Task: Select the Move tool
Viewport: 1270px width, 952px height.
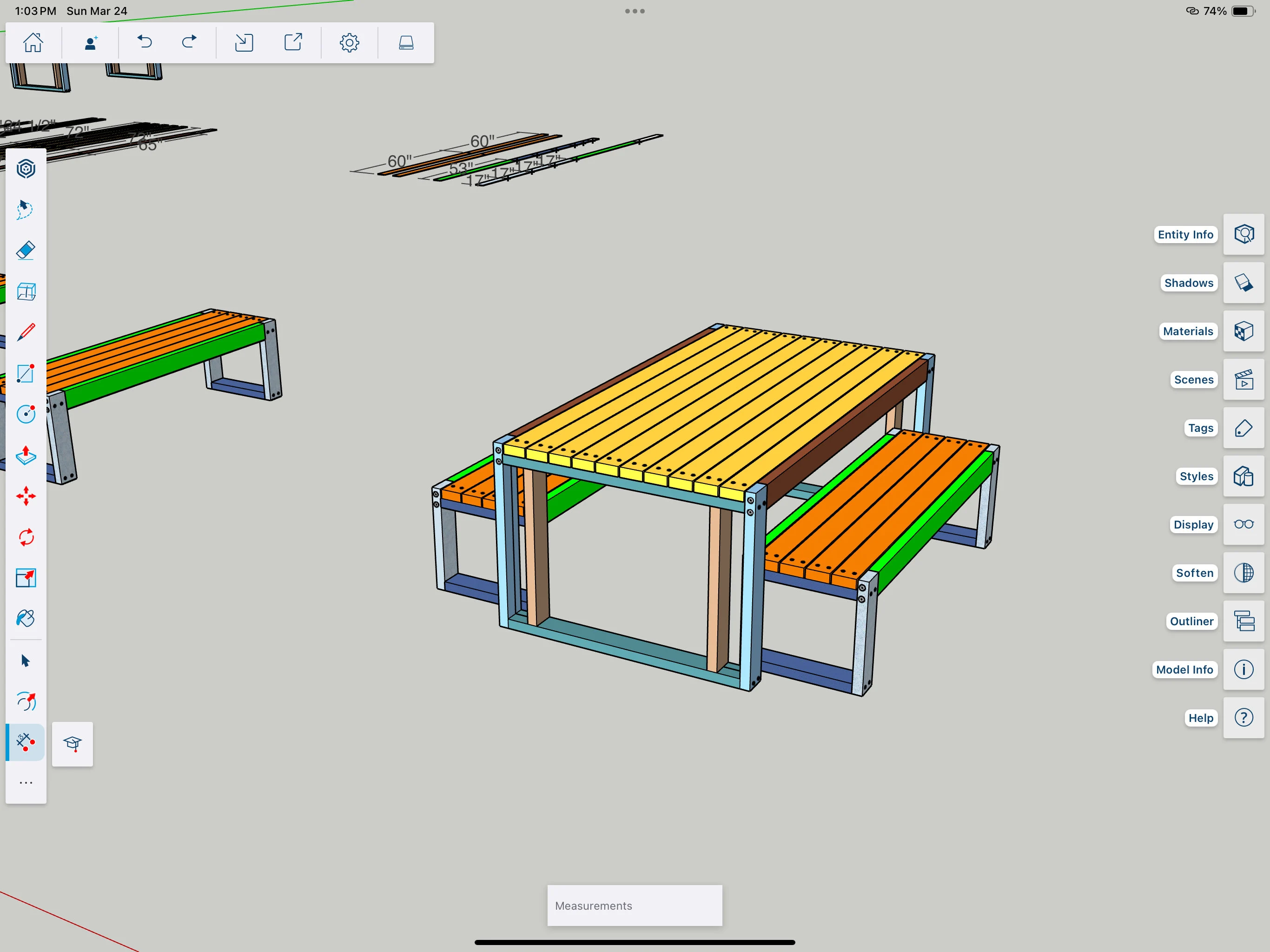Action: (x=26, y=496)
